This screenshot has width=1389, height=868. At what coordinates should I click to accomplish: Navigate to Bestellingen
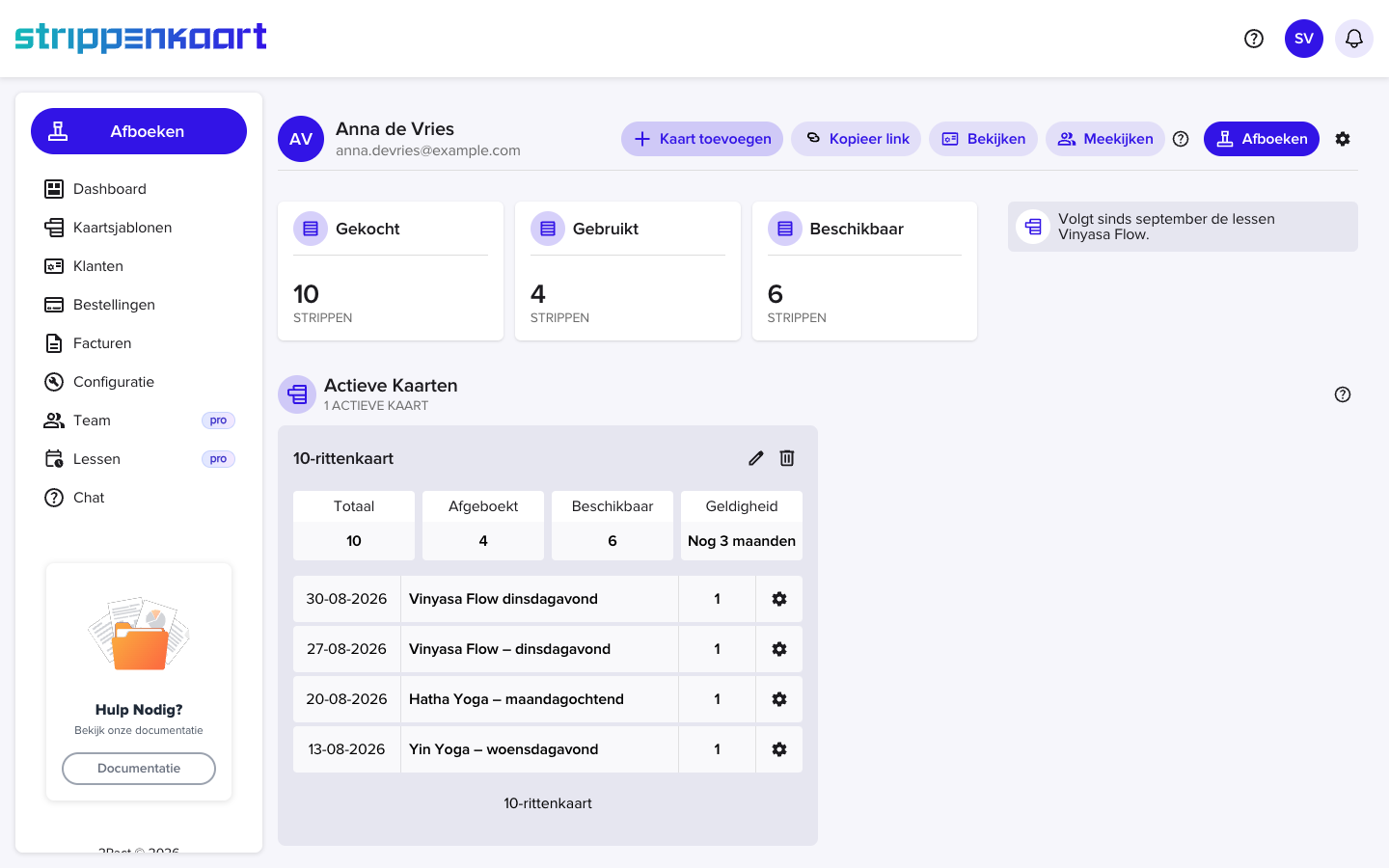coord(139,305)
